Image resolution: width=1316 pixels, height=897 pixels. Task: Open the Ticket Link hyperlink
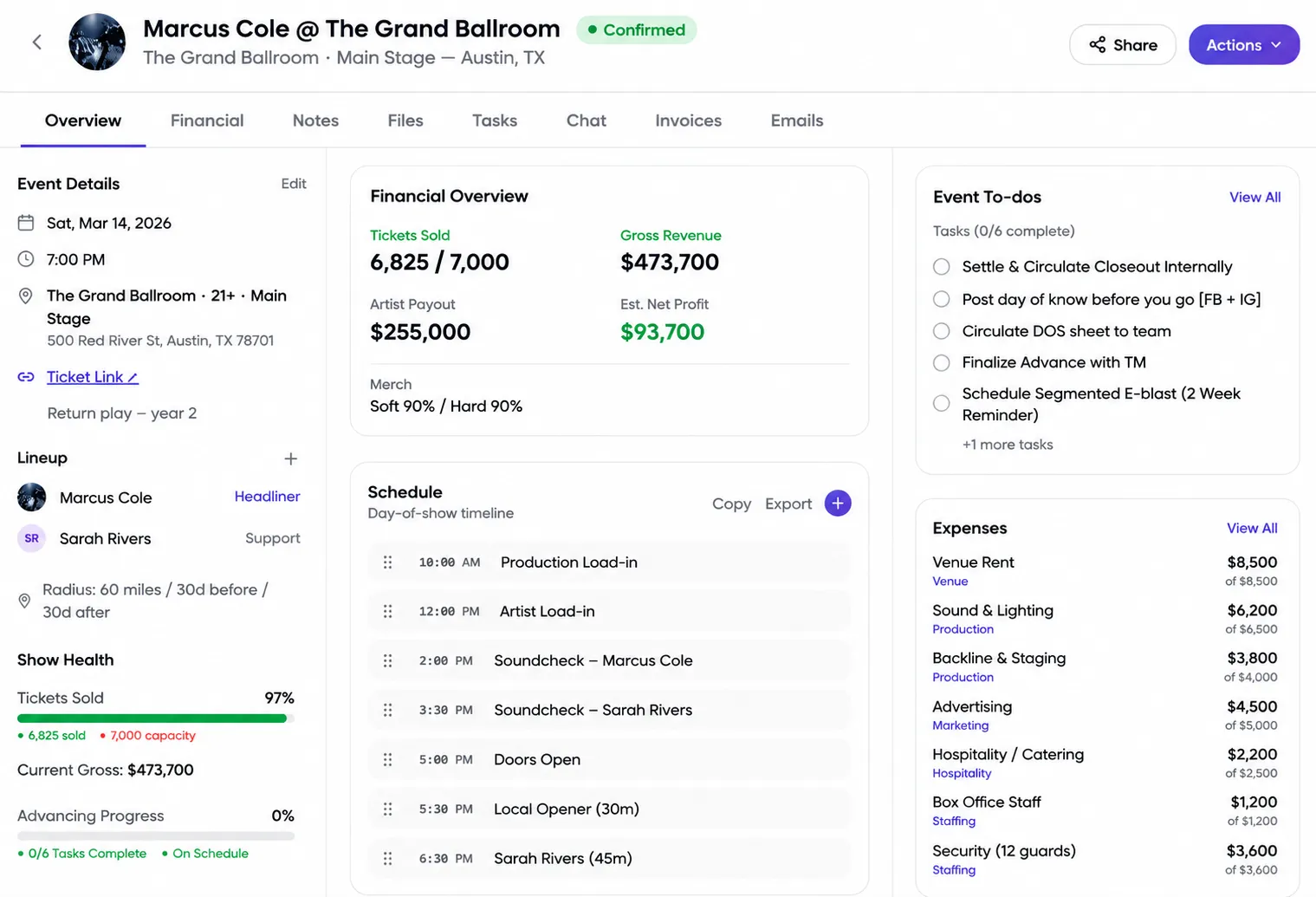click(93, 377)
